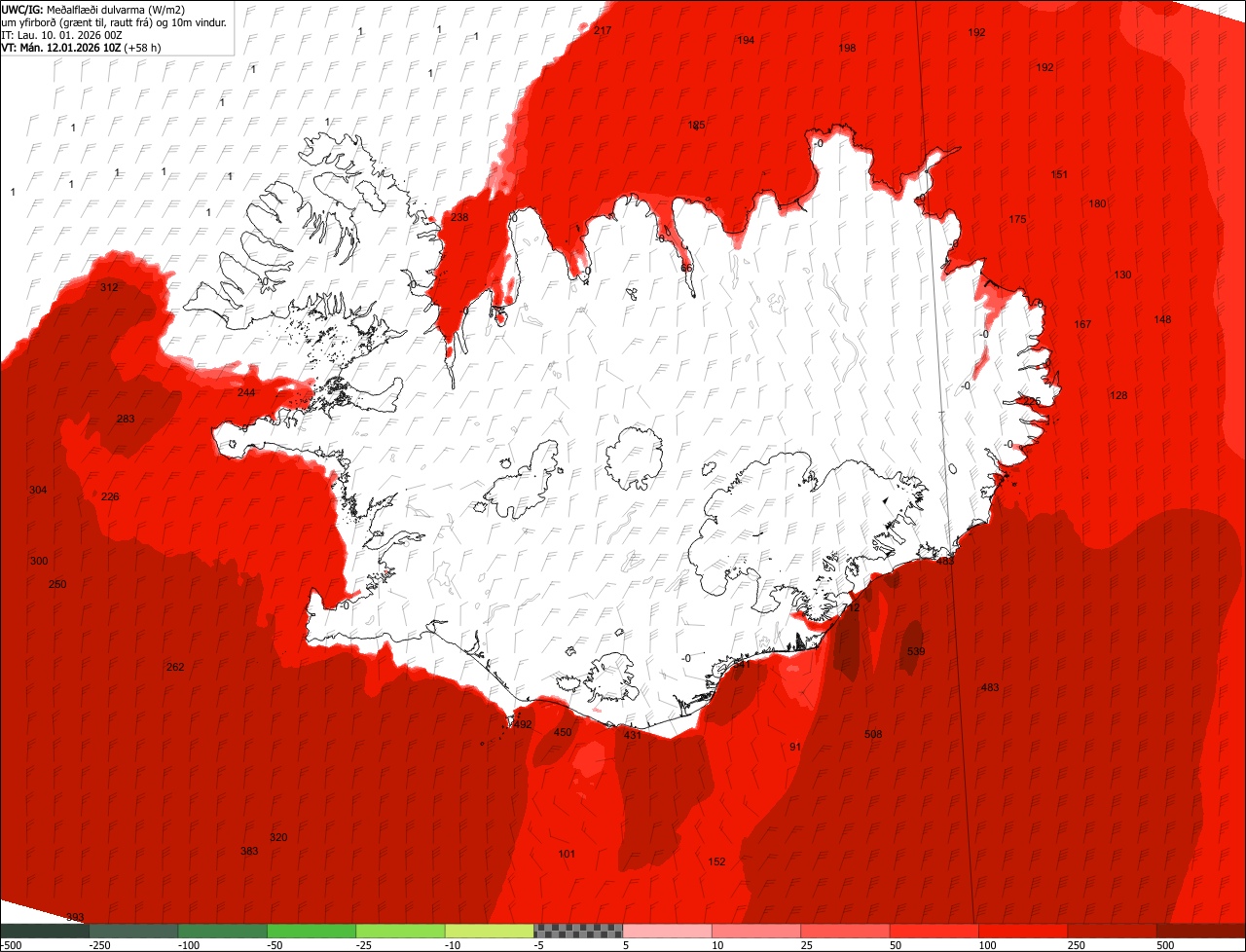The height and width of the screenshot is (952, 1246).
Task: Click the map value 225 on the east coast
Action: tap(1032, 401)
